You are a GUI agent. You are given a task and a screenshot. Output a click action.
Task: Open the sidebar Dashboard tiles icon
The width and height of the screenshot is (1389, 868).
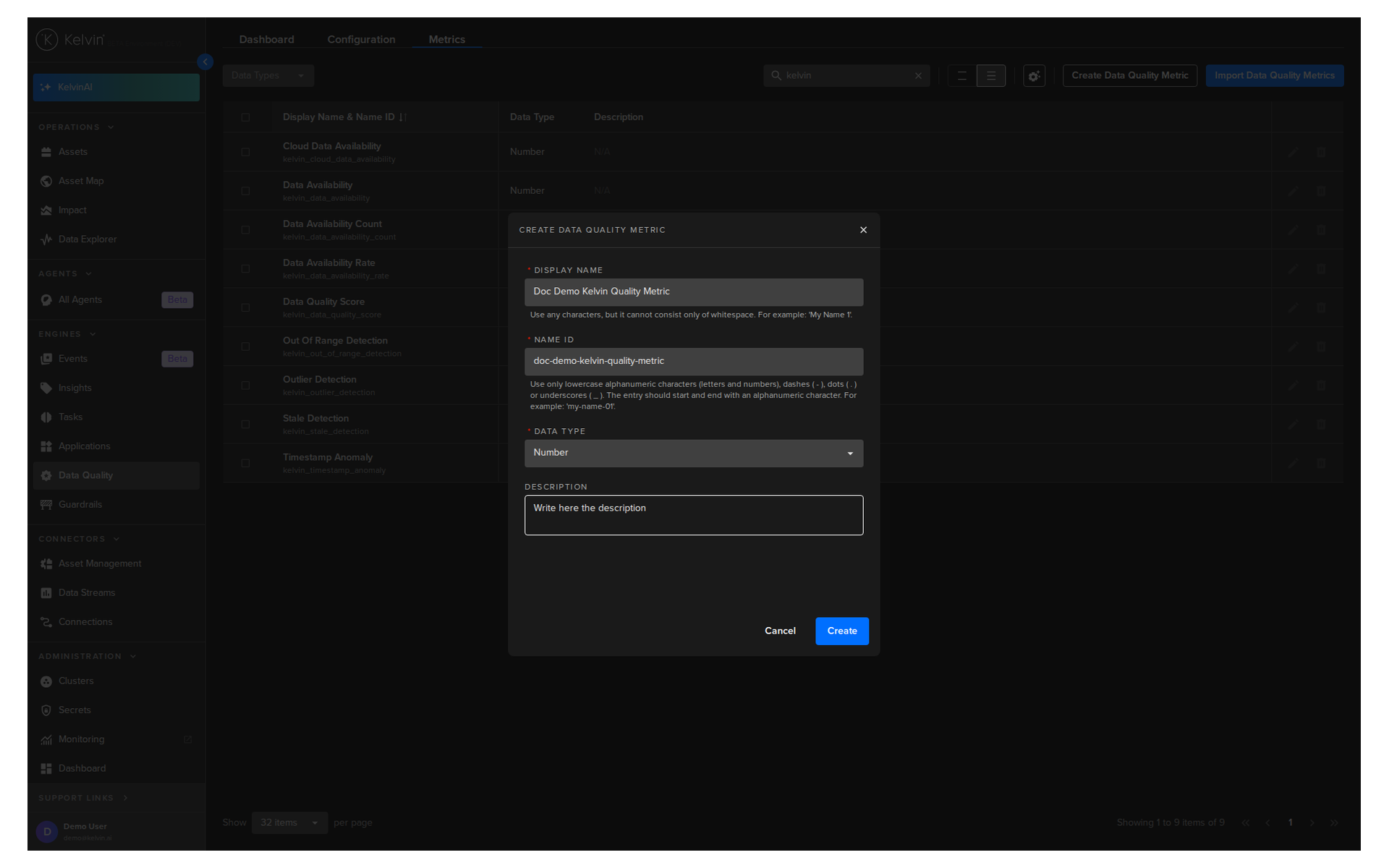pos(46,769)
